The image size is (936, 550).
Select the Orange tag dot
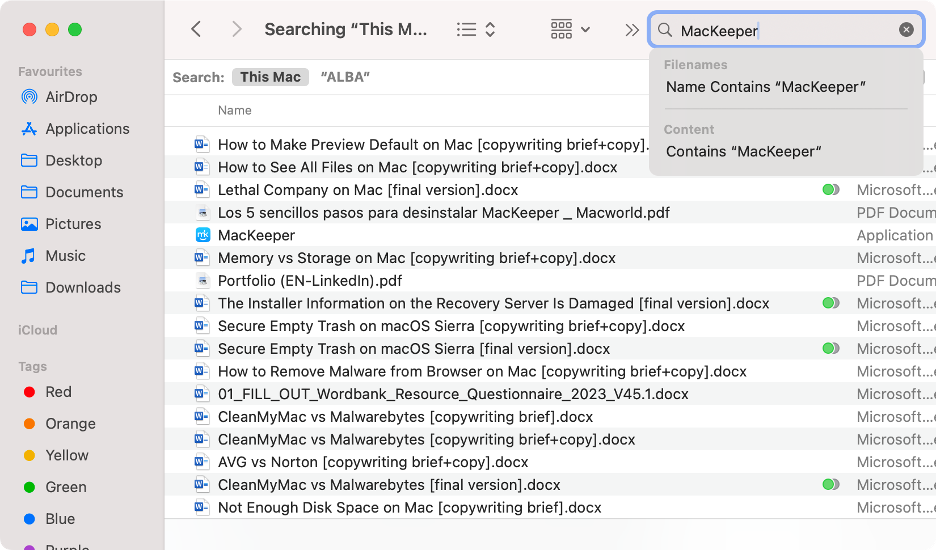29,423
